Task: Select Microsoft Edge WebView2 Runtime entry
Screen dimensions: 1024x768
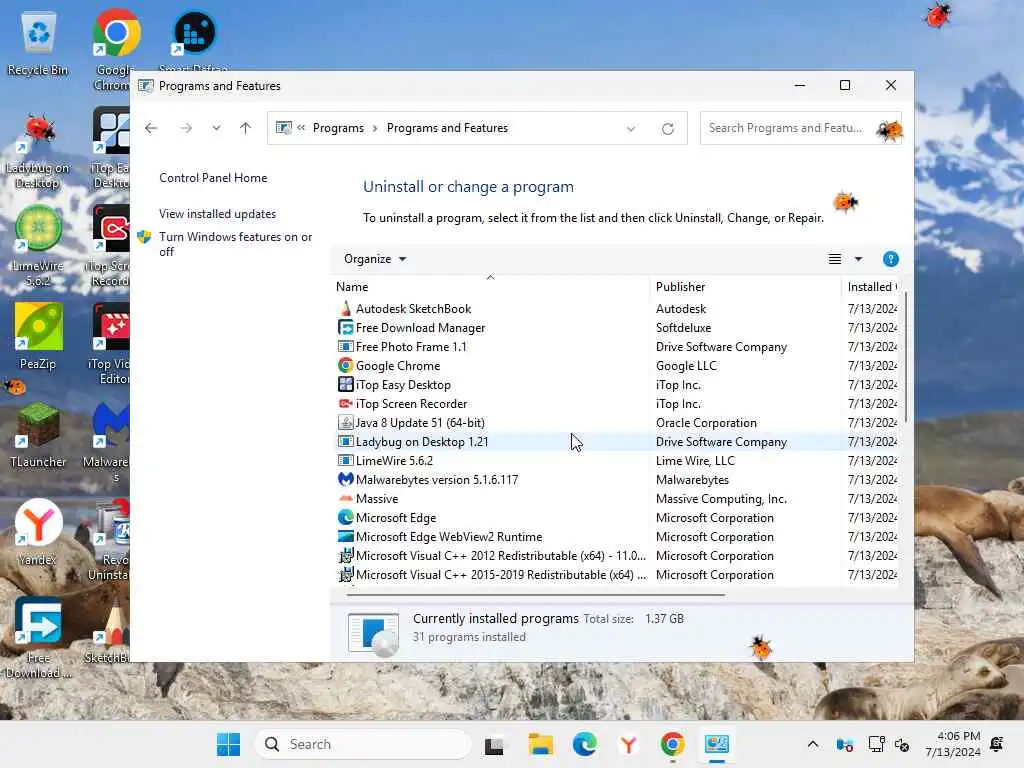Action: pyautogui.click(x=615, y=537)
